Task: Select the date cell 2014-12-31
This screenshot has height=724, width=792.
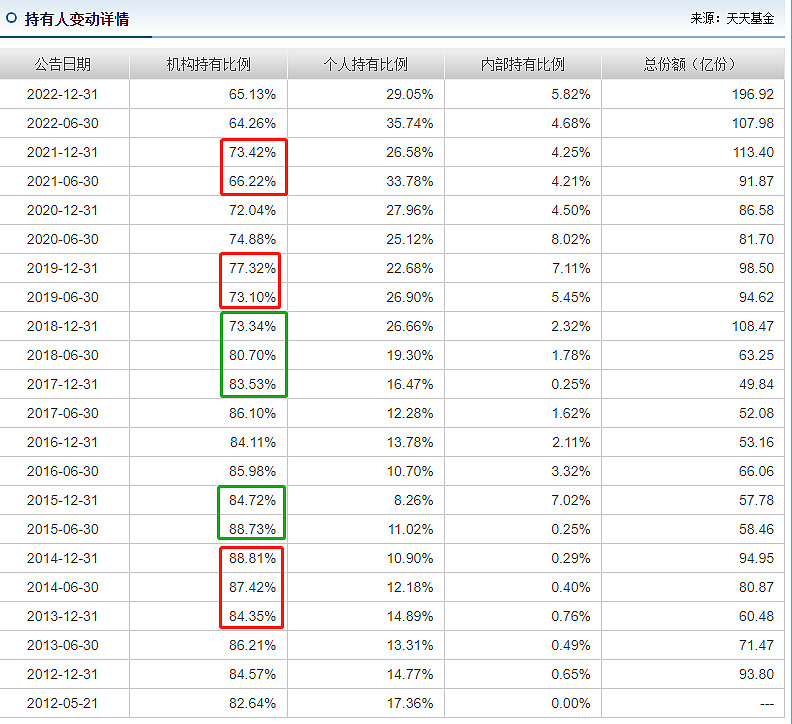Action: click(63, 558)
